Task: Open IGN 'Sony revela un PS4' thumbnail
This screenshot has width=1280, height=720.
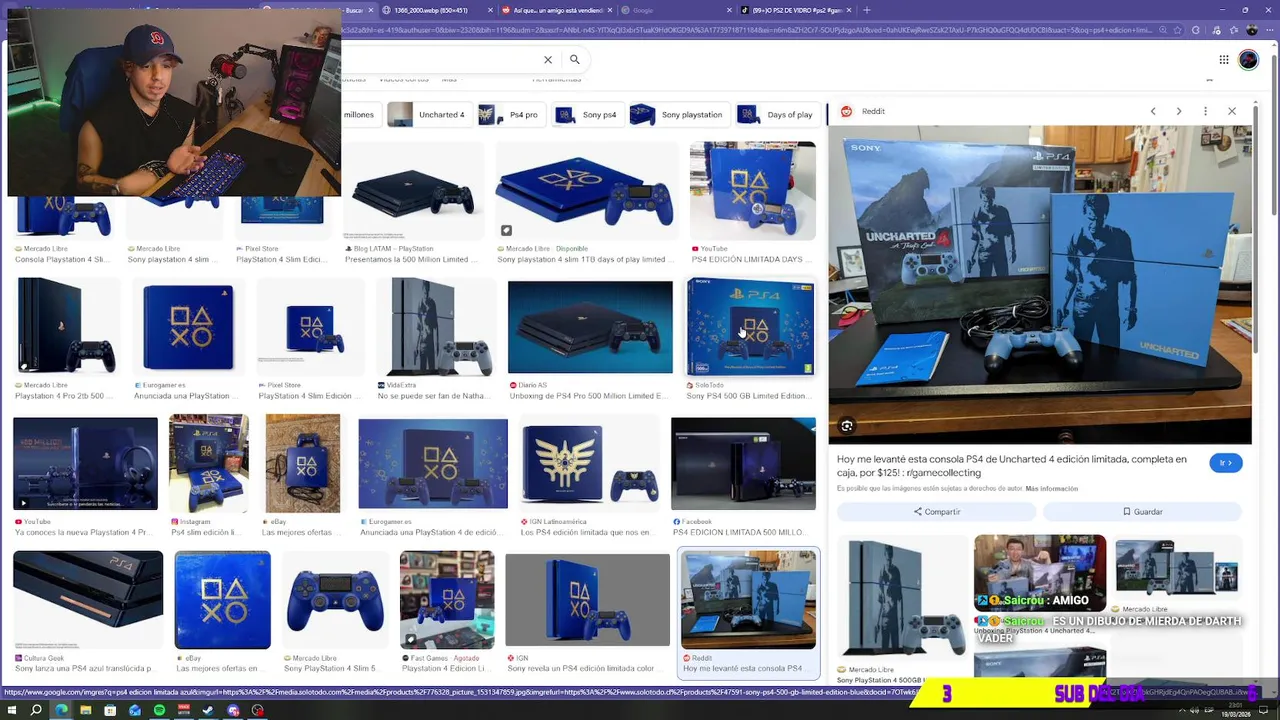Action: click(x=587, y=600)
